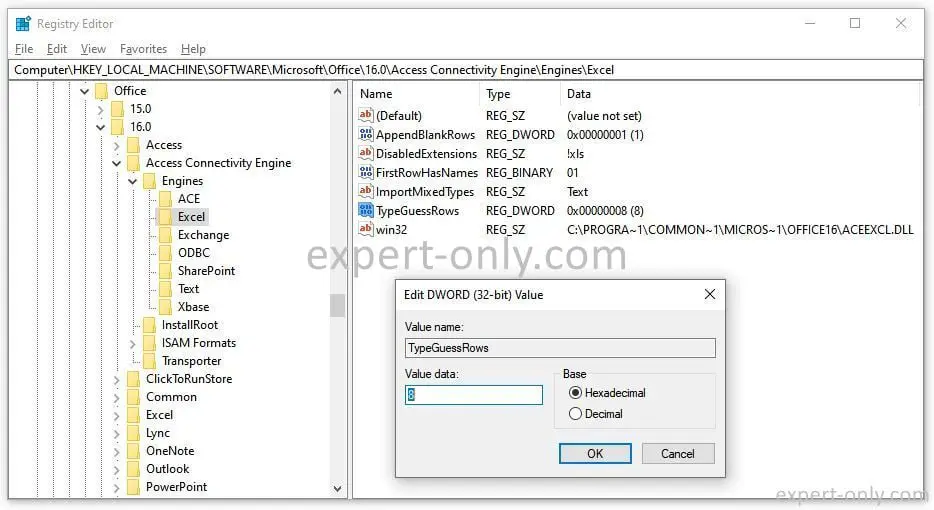The width and height of the screenshot is (934, 510).
Task: Click the Registry Editor app icon in title bar
Action: click(23, 23)
